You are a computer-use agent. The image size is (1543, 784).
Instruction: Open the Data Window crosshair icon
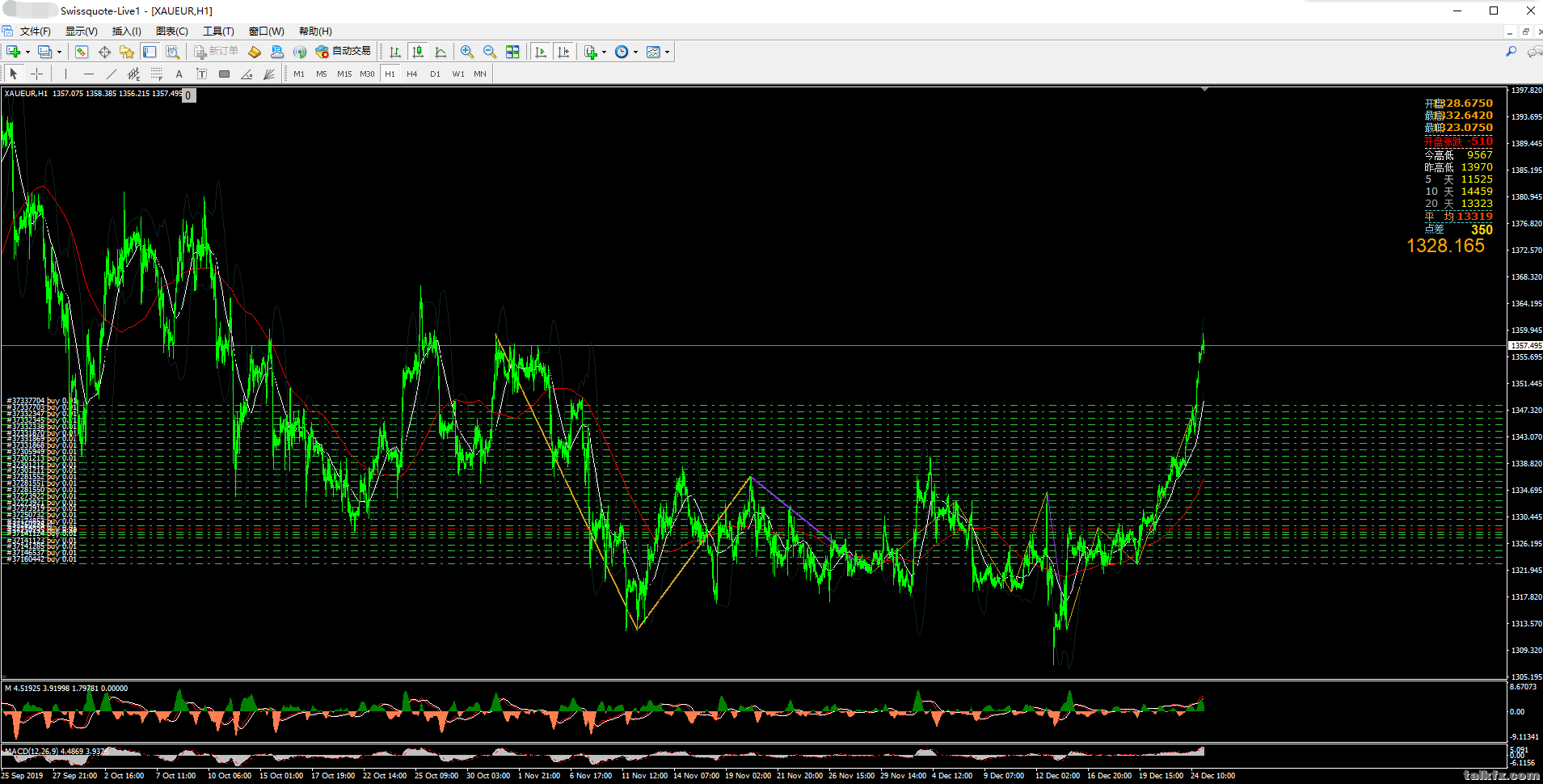[x=104, y=52]
